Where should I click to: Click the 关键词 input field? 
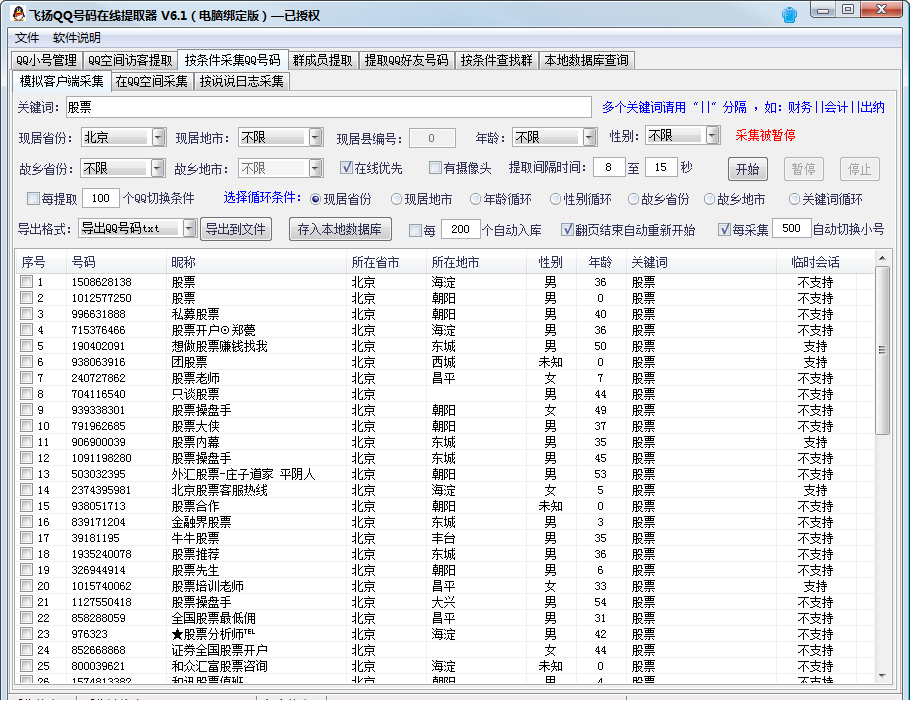328,107
